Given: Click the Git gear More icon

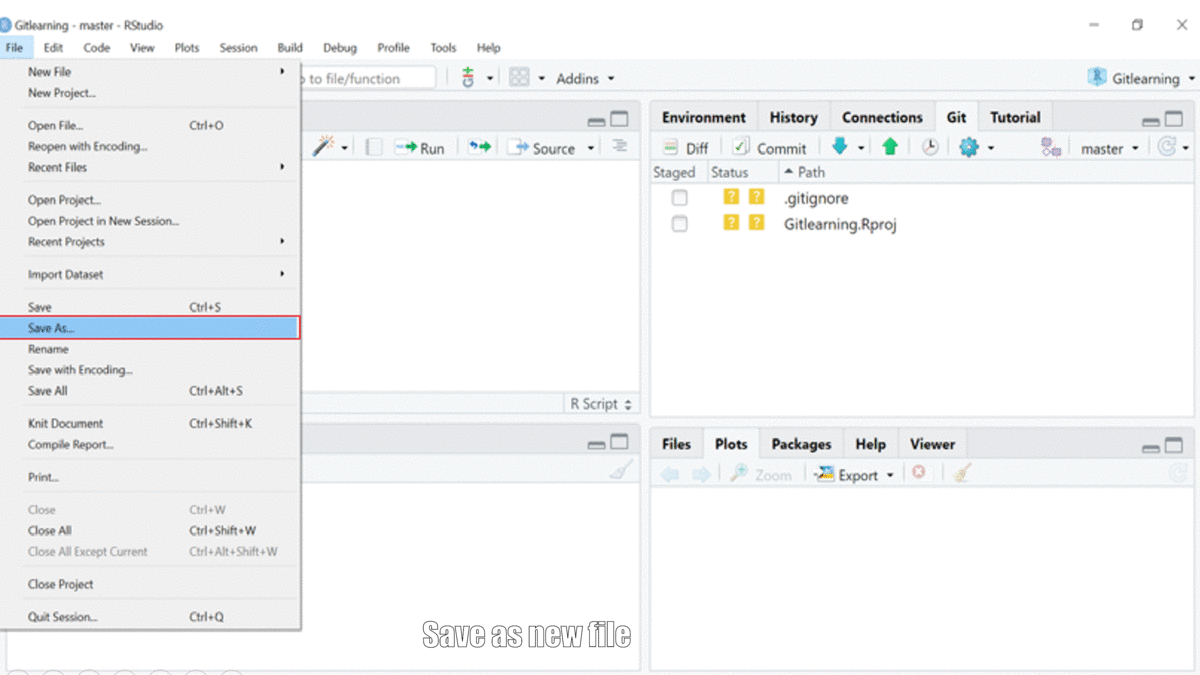Looking at the screenshot, I should click(968, 147).
